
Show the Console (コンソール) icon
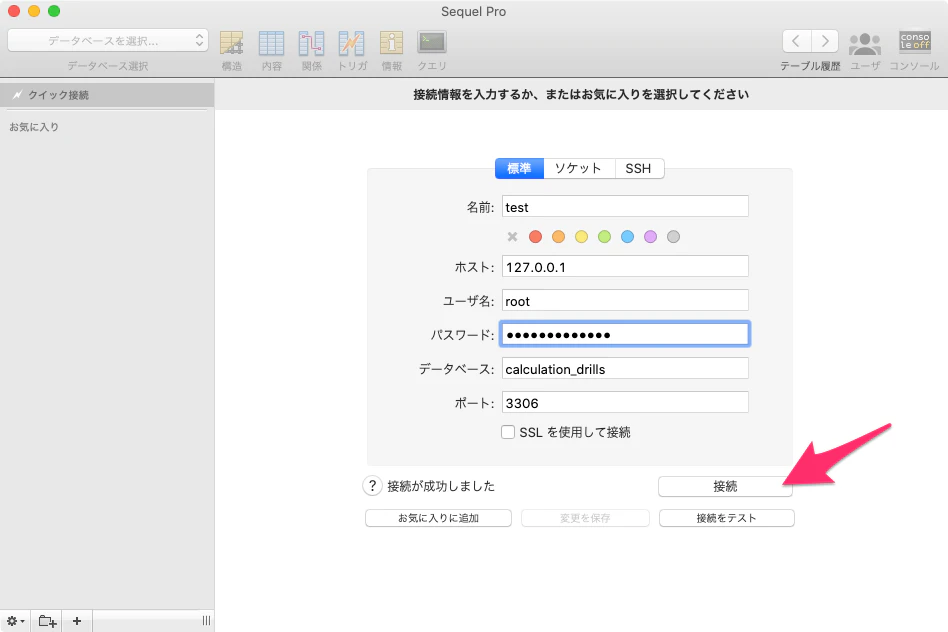(915, 42)
